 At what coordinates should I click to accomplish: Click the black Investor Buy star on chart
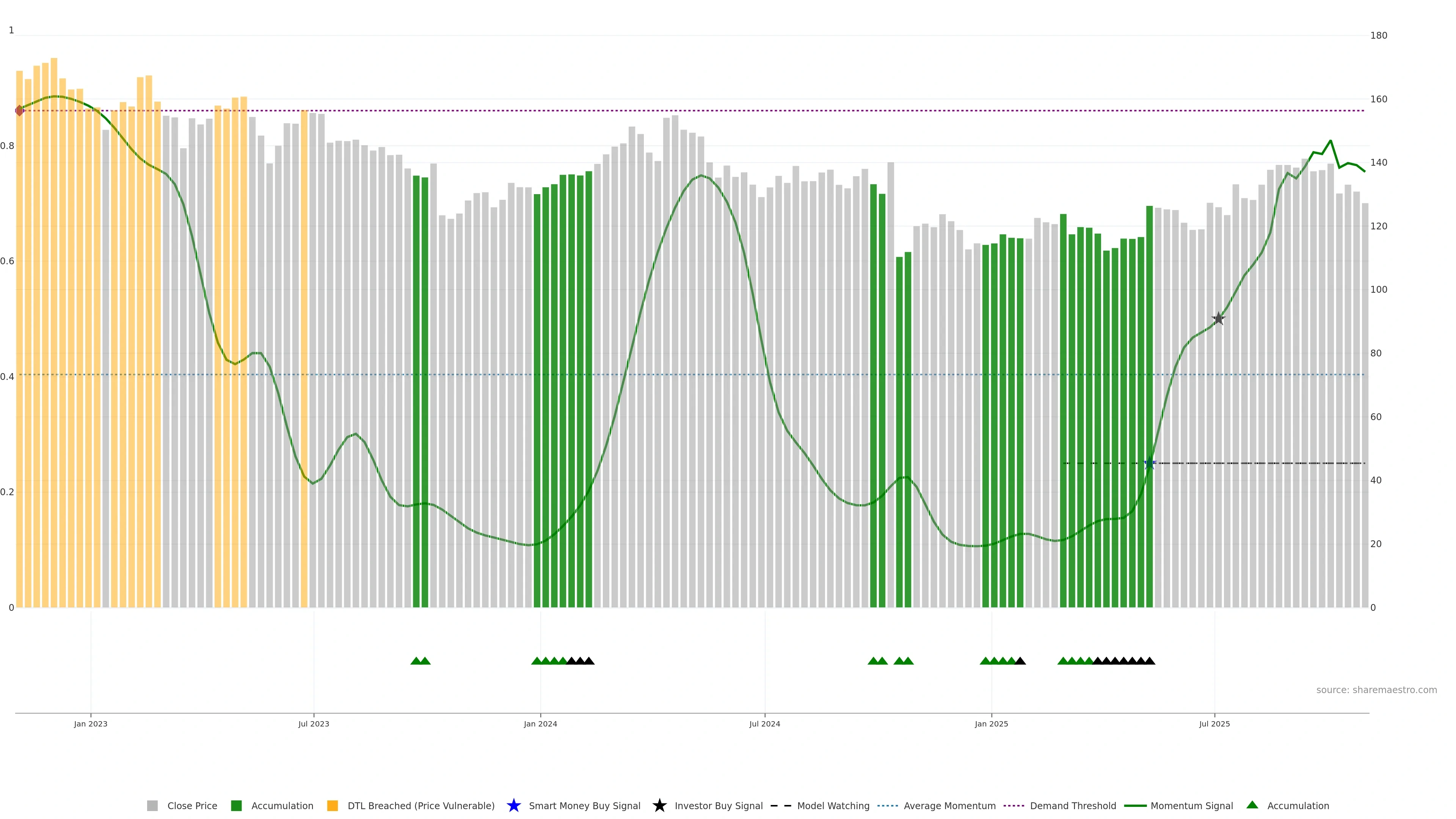[1218, 319]
